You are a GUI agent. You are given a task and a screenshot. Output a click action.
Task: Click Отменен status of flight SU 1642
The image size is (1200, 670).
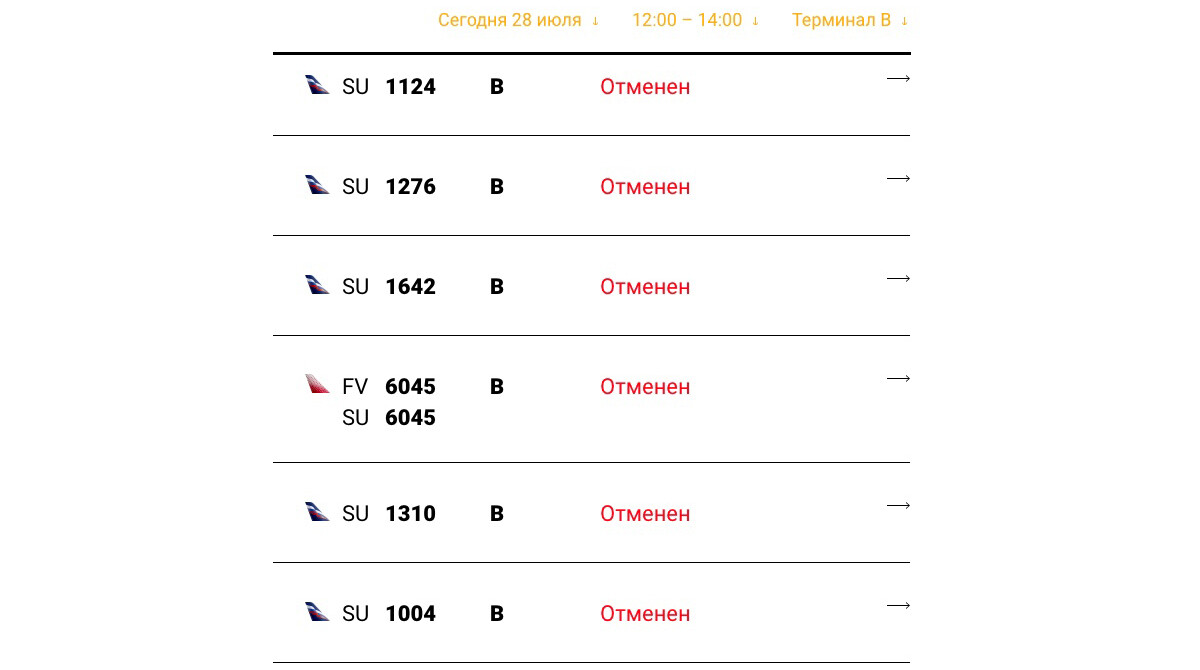[x=645, y=287]
